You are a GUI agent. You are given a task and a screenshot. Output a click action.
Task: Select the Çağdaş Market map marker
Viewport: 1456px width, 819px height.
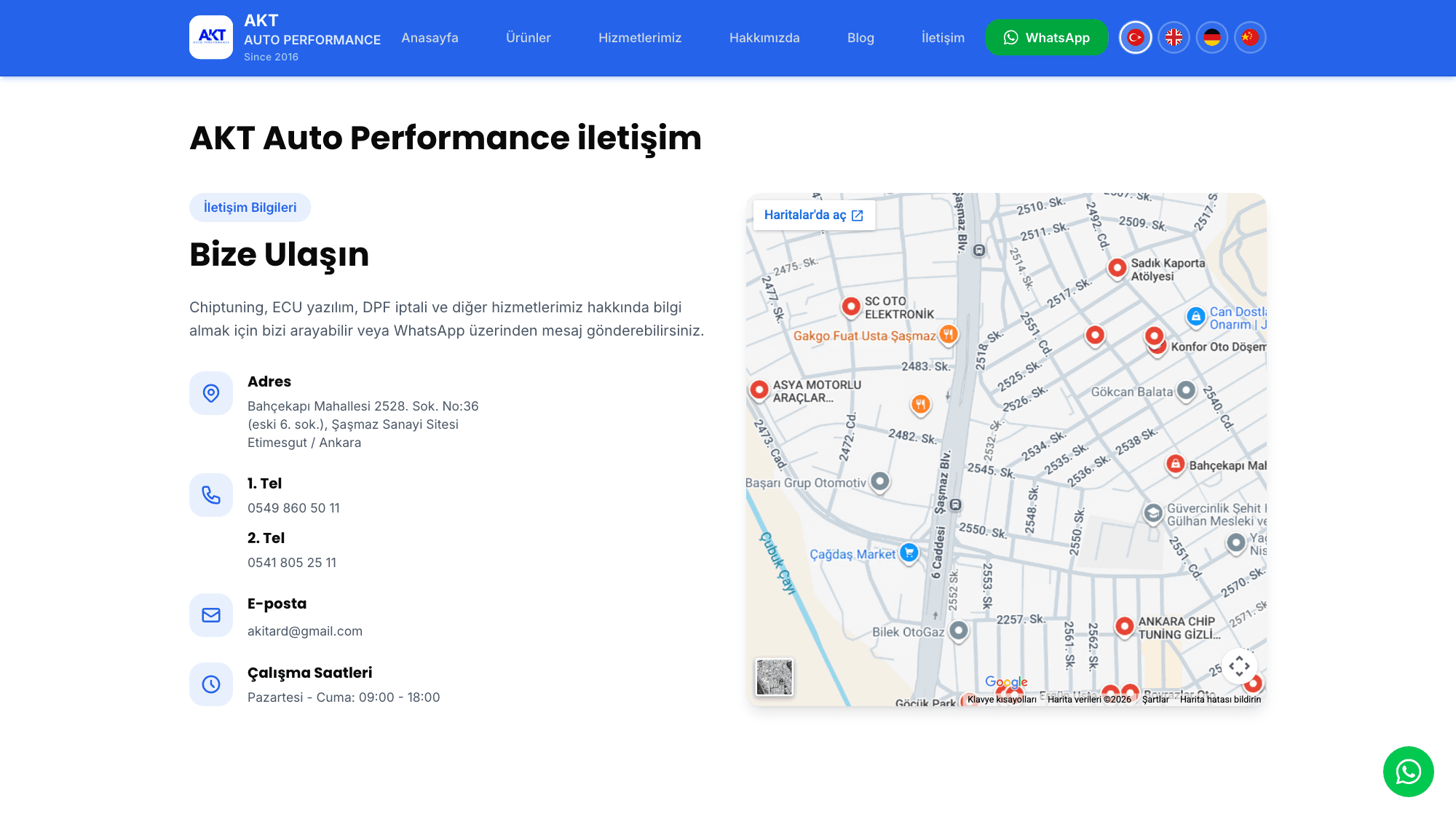tap(909, 553)
